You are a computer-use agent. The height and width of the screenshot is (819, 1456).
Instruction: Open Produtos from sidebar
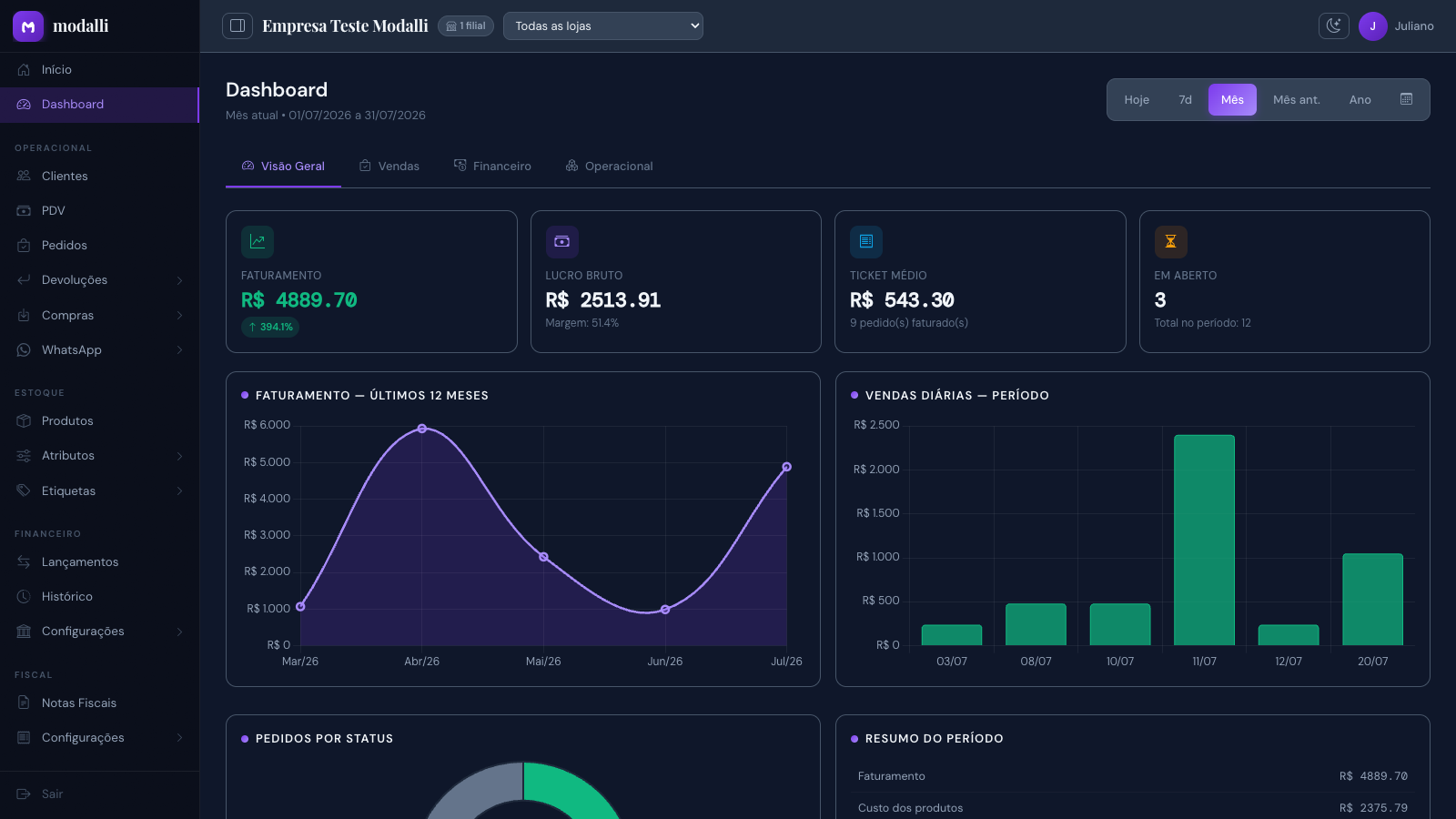99,420
